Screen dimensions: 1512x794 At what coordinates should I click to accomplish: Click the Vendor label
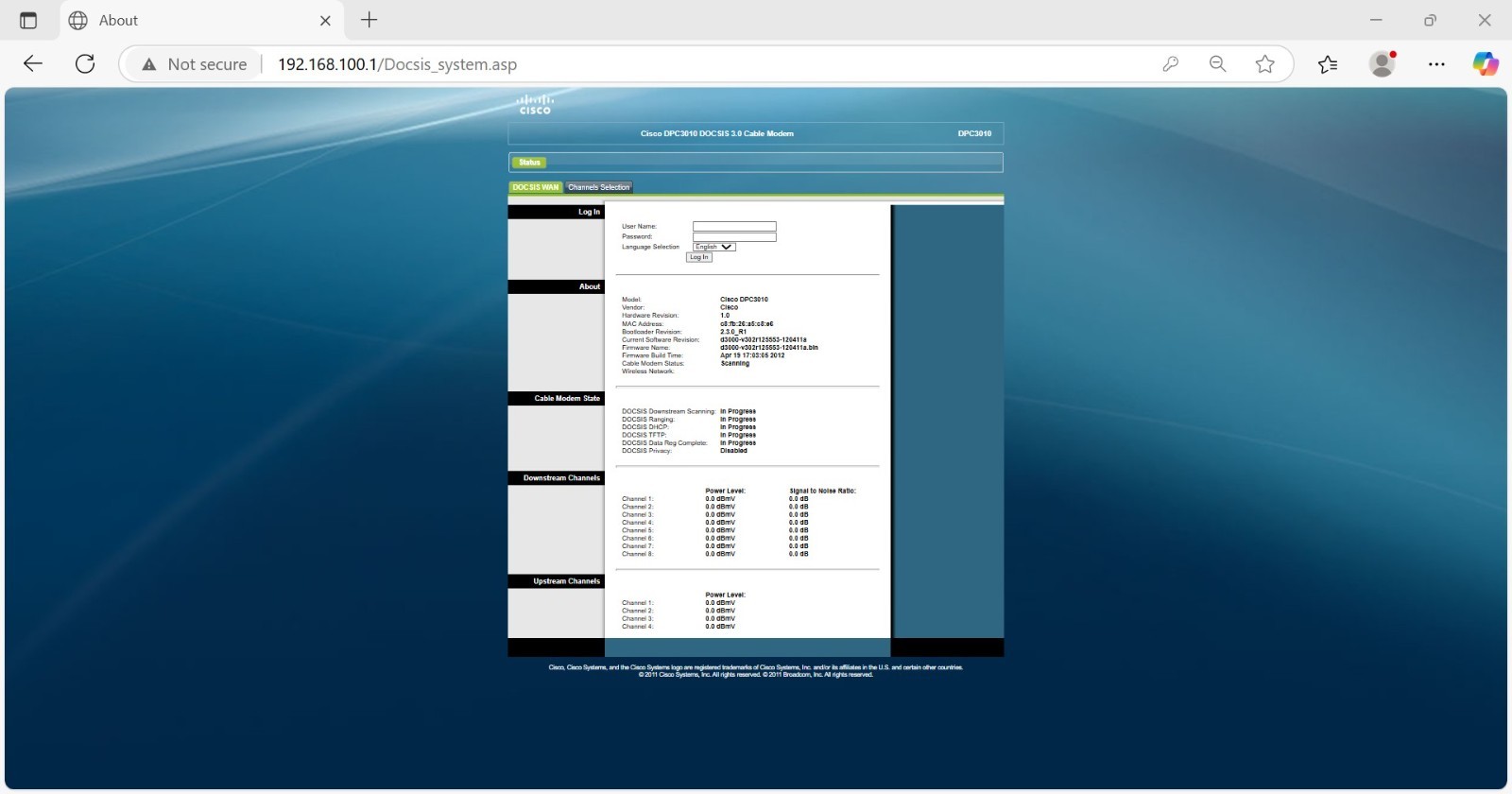pyautogui.click(x=633, y=307)
